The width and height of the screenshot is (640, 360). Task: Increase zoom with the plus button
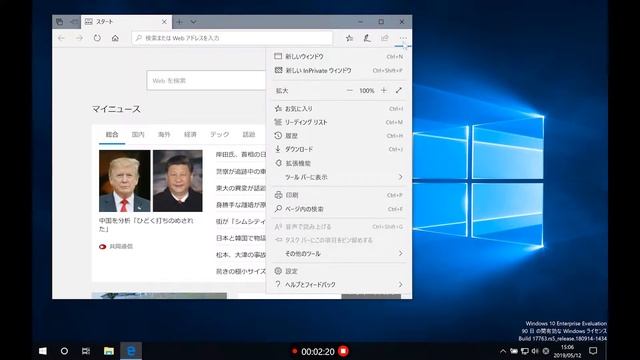pos(384,90)
